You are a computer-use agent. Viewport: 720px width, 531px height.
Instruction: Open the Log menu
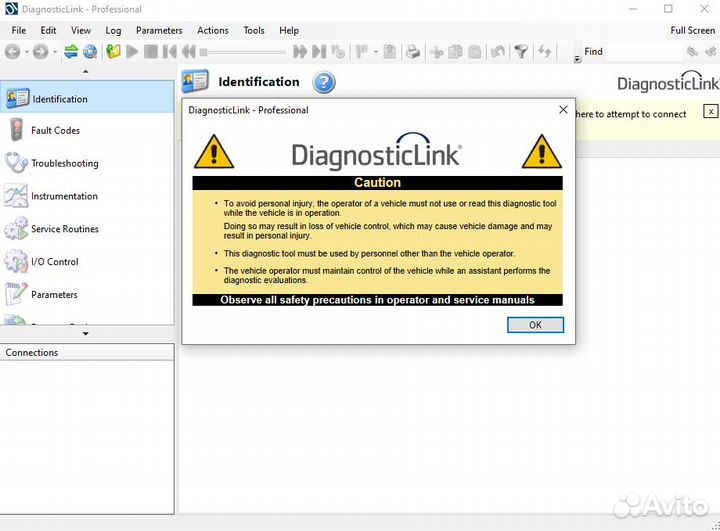pos(113,30)
